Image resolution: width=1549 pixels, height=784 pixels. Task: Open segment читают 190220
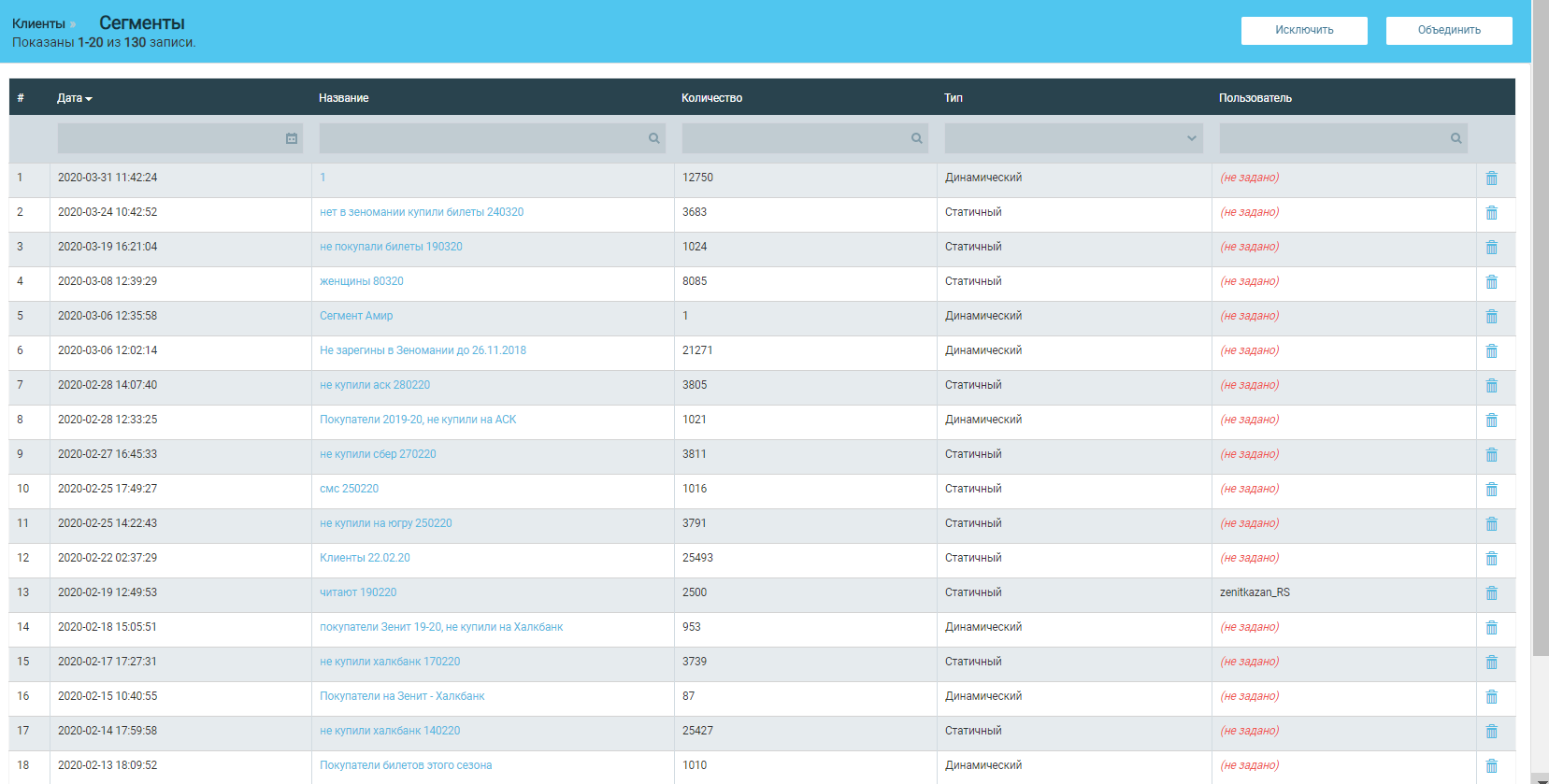coord(358,592)
